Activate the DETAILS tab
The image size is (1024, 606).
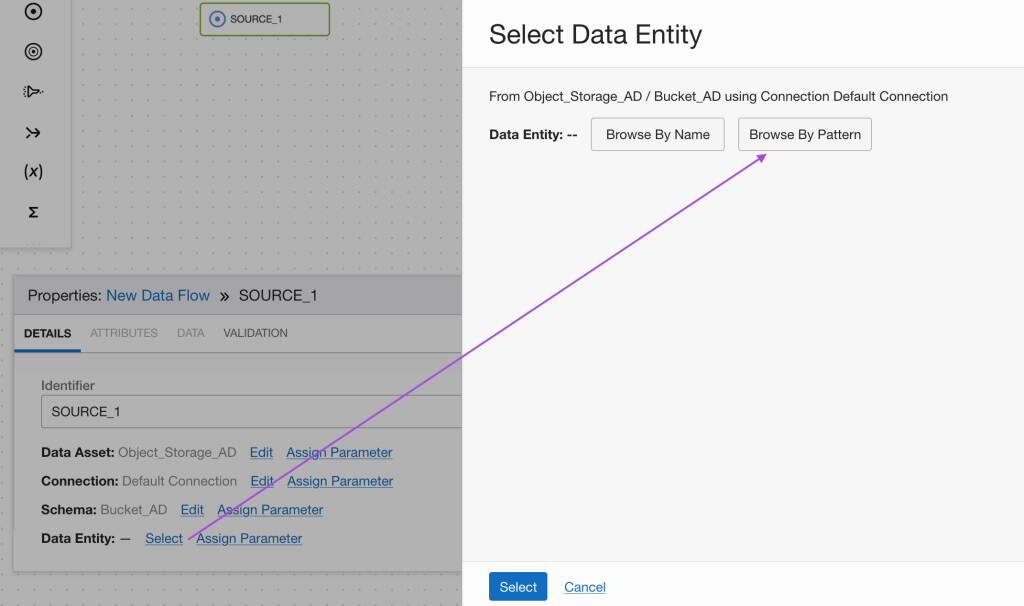pos(47,333)
